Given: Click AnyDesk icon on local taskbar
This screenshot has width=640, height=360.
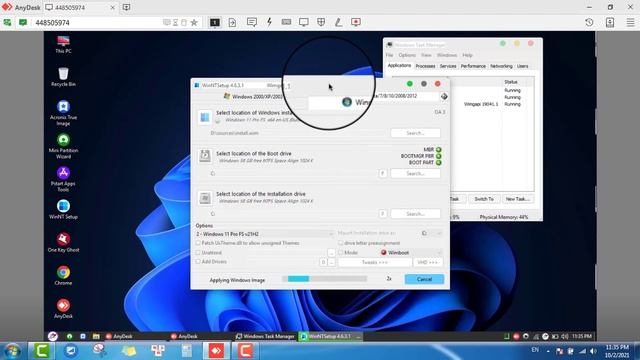Looking at the screenshot, I should [x=216, y=351].
